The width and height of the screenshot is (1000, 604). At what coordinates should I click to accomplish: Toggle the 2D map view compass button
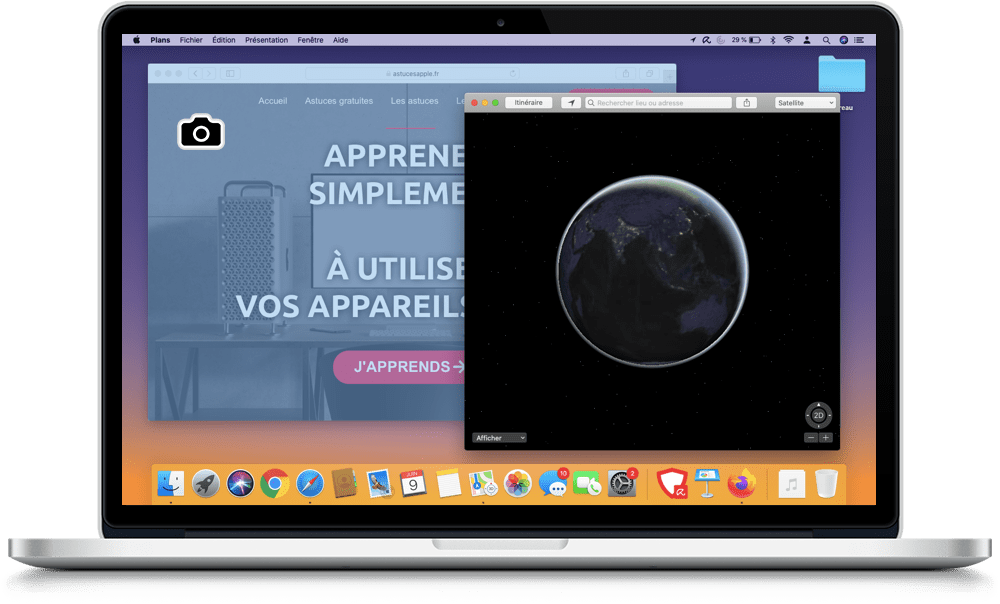point(818,415)
